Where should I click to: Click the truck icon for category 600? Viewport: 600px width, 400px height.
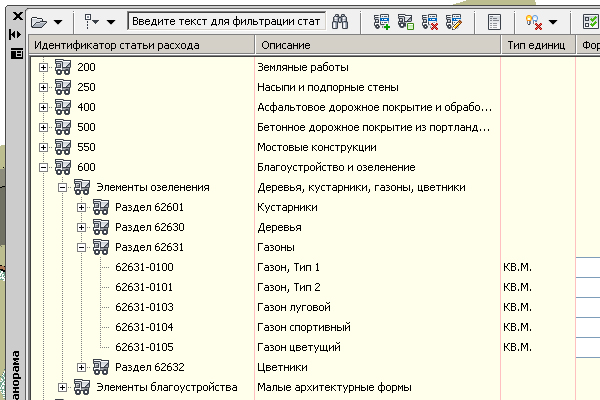[x=63, y=167]
